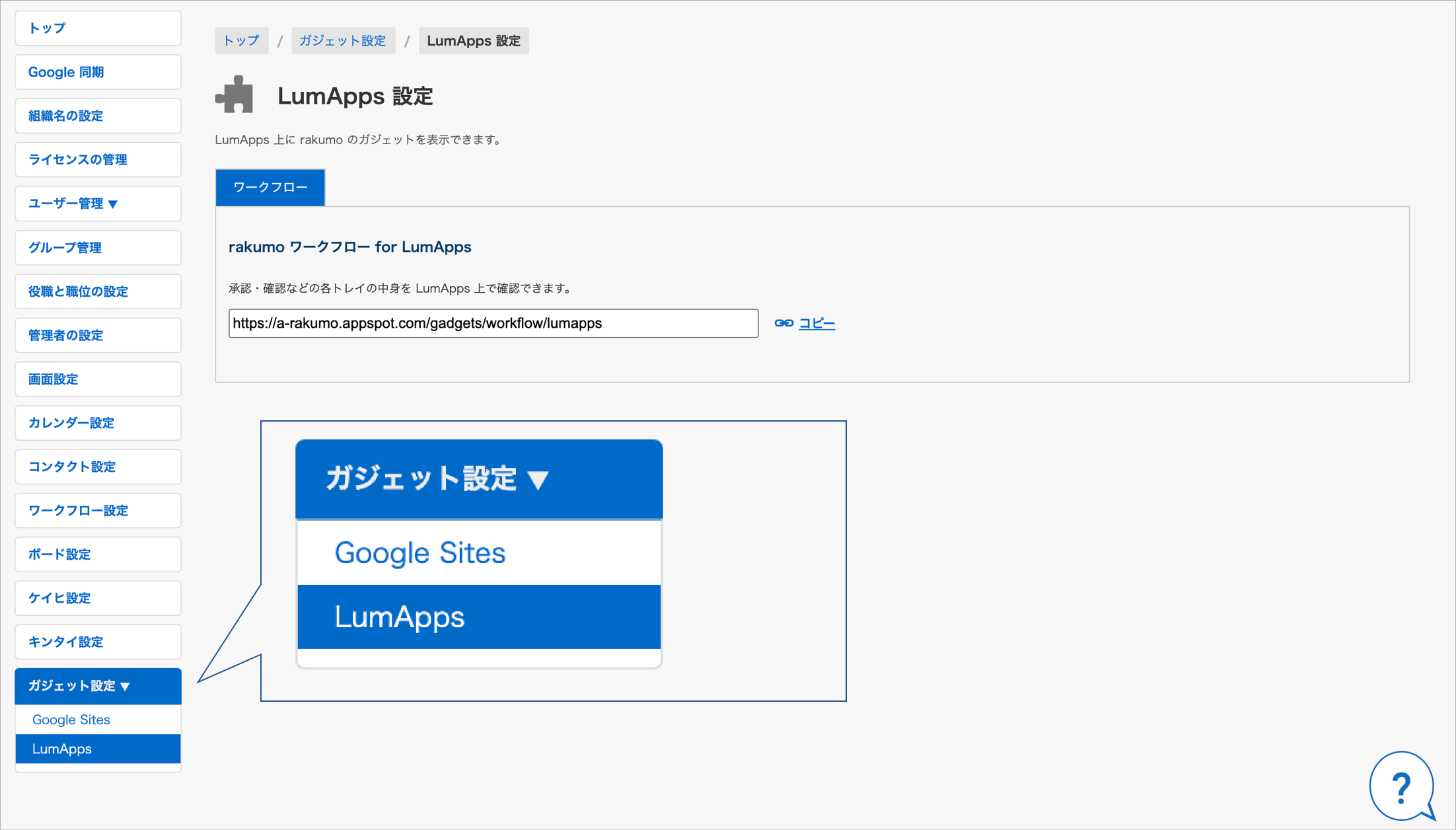Image resolution: width=1456 pixels, height=830 pixels.
Task: Click LumApps 設定 breadcrumb item
Action: tap(474, 41)
